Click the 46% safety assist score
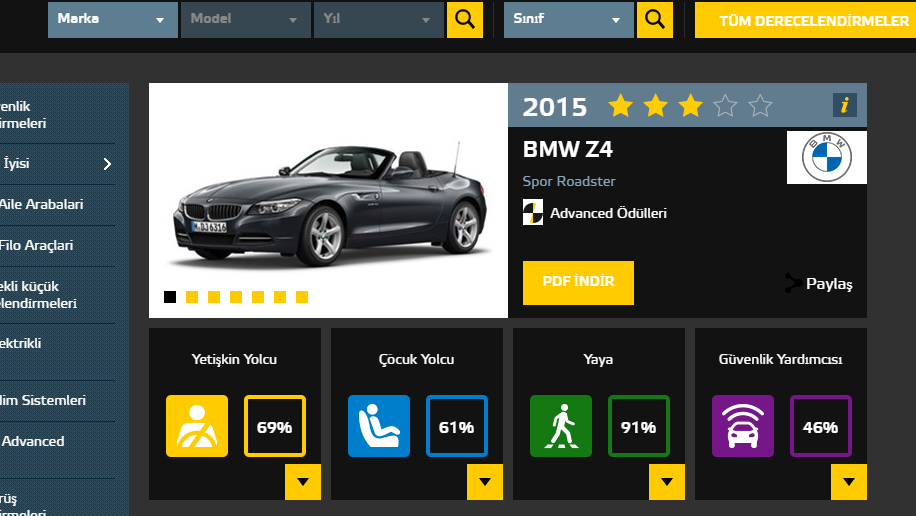Screen dimensions: 916x516 [x=821, y=426]
